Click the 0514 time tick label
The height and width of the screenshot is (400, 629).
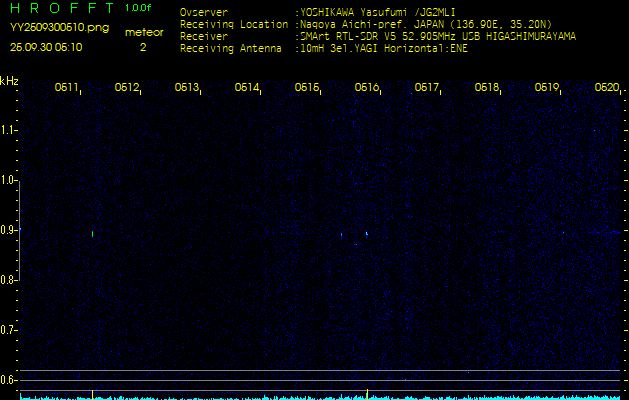(x=246, y=87)
